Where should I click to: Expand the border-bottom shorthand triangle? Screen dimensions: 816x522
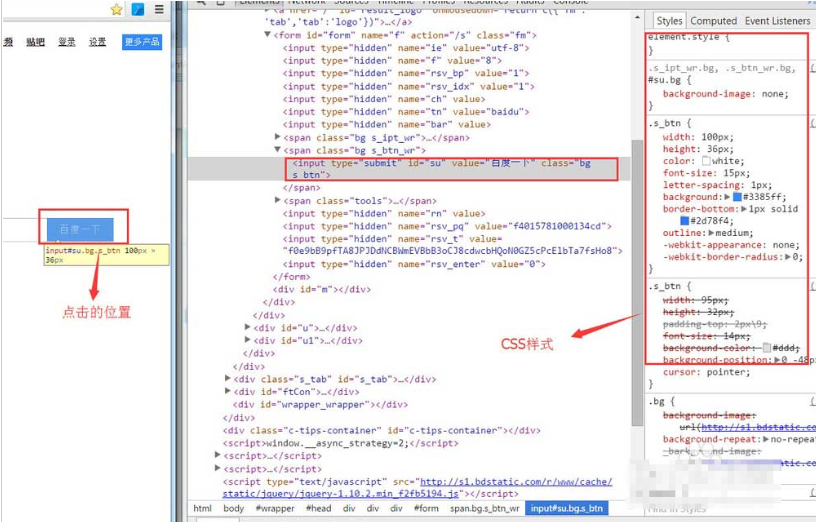click(x=744, y=209)
